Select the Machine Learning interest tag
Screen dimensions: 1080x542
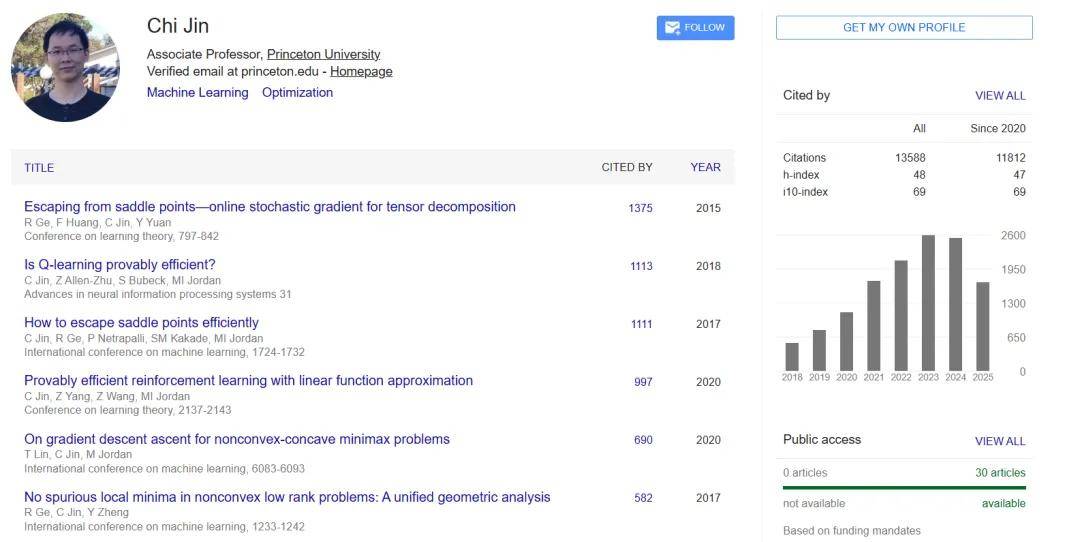[197, 92]
